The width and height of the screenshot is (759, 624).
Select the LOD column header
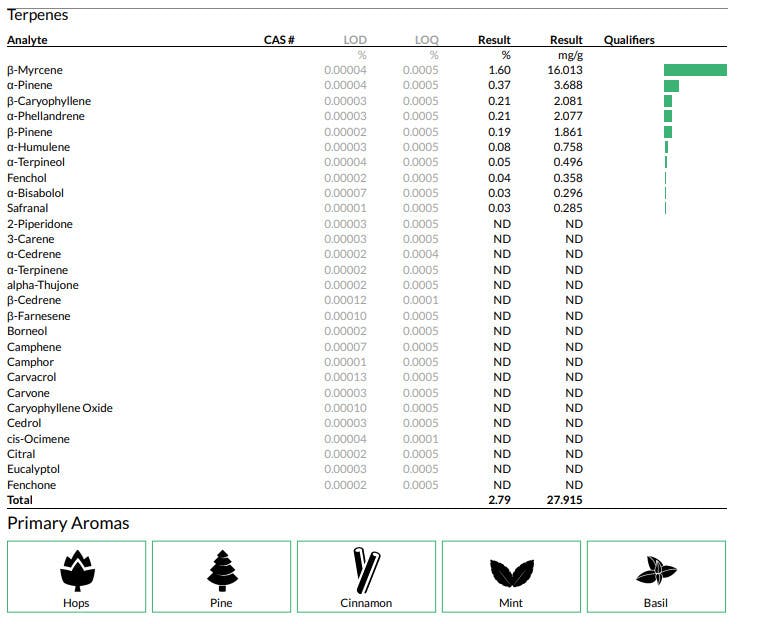355,40
